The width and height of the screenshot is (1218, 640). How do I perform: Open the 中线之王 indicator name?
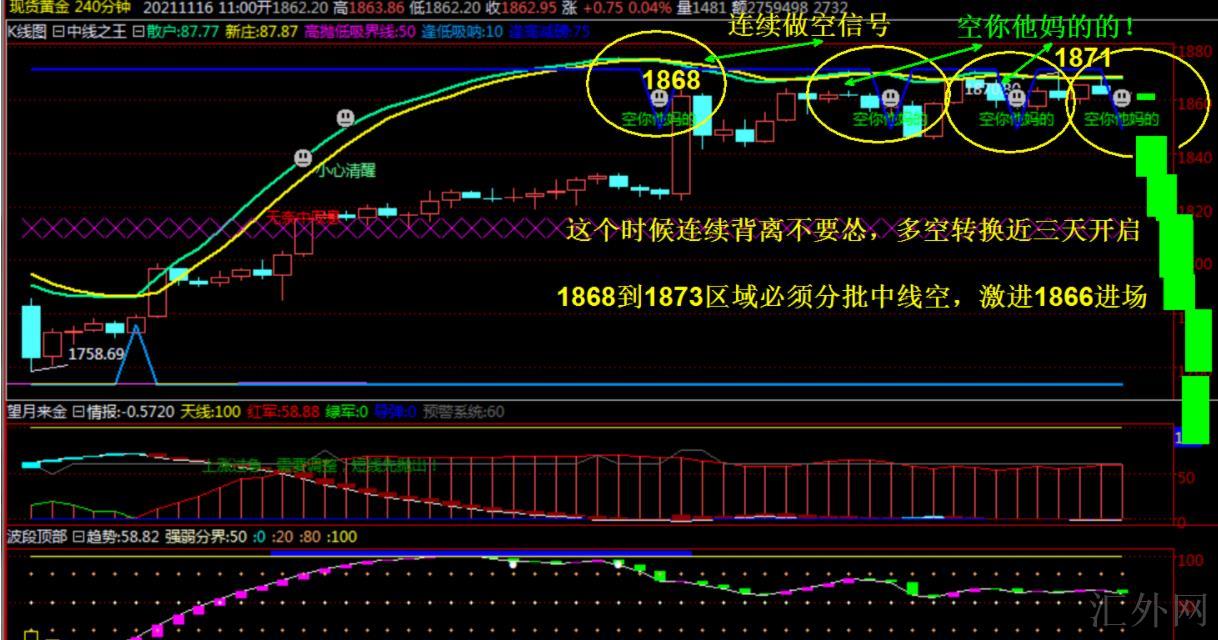pos(95,31)
